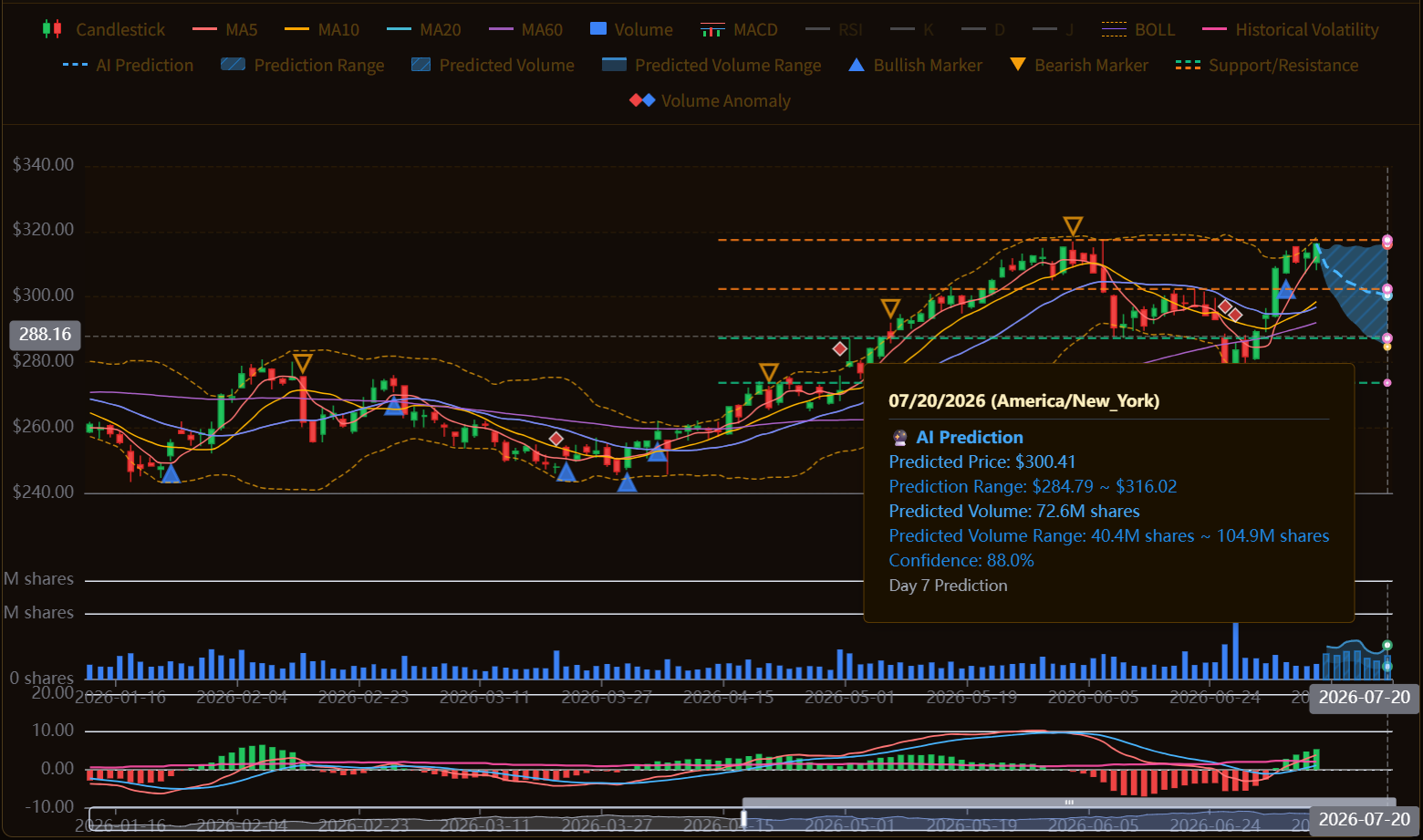Screen dimensions: 1423x840
Task: Click the bearish marker triangle above $320 peak
Action: [x=1073, y=225]
